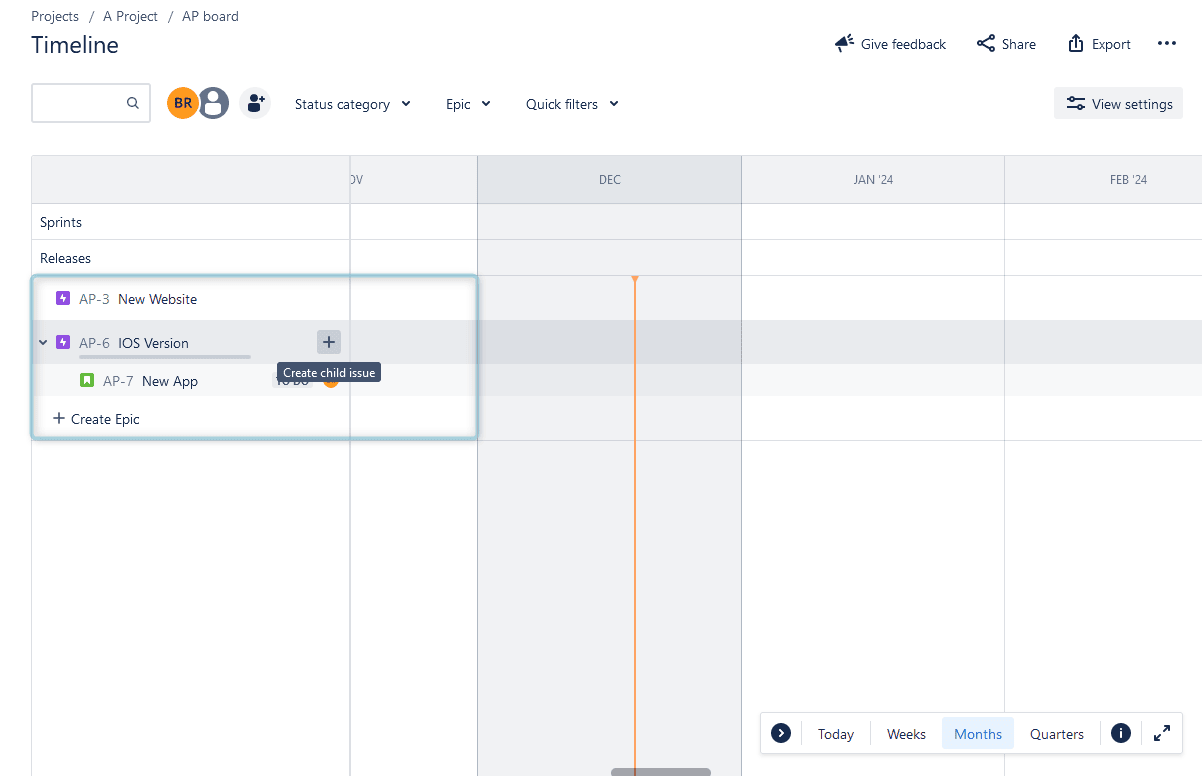Image resolution: width=1202 pixels, height=776 pixels.
Task: Open the Status category dropdown
Action: click(x=352, y=104)
